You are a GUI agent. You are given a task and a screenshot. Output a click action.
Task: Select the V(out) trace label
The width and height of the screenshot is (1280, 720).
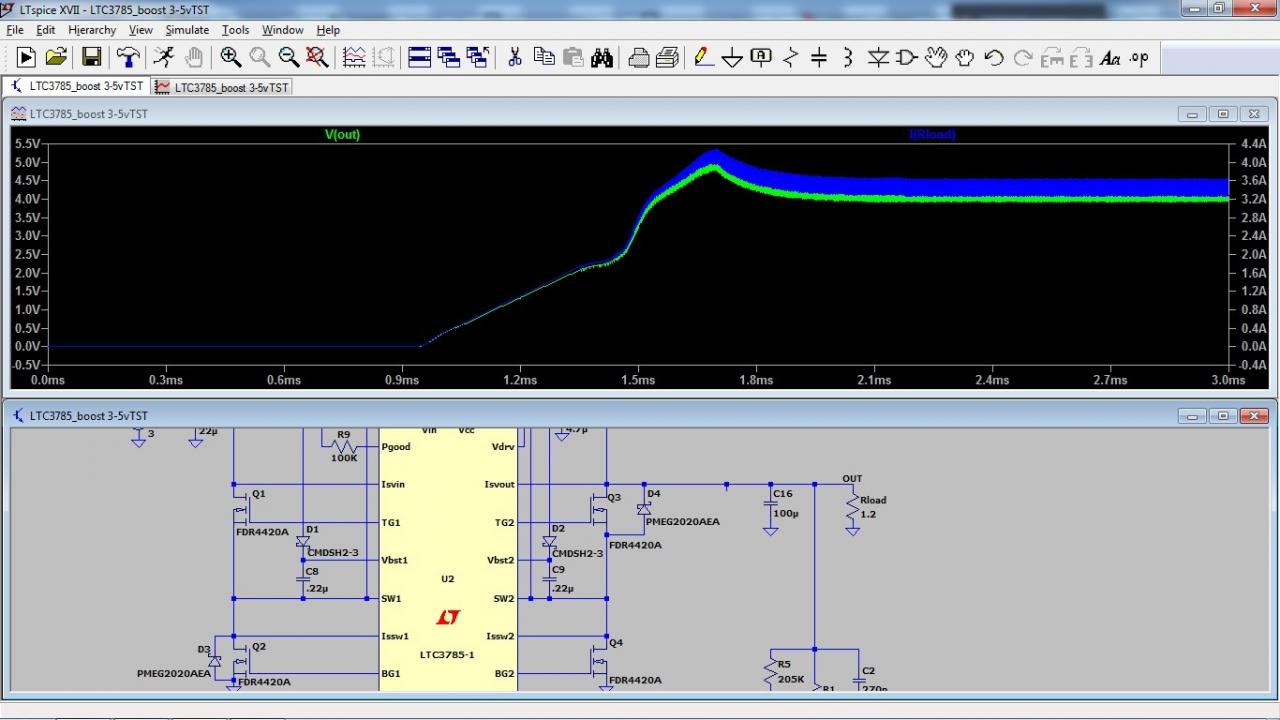tap(342, 134)
